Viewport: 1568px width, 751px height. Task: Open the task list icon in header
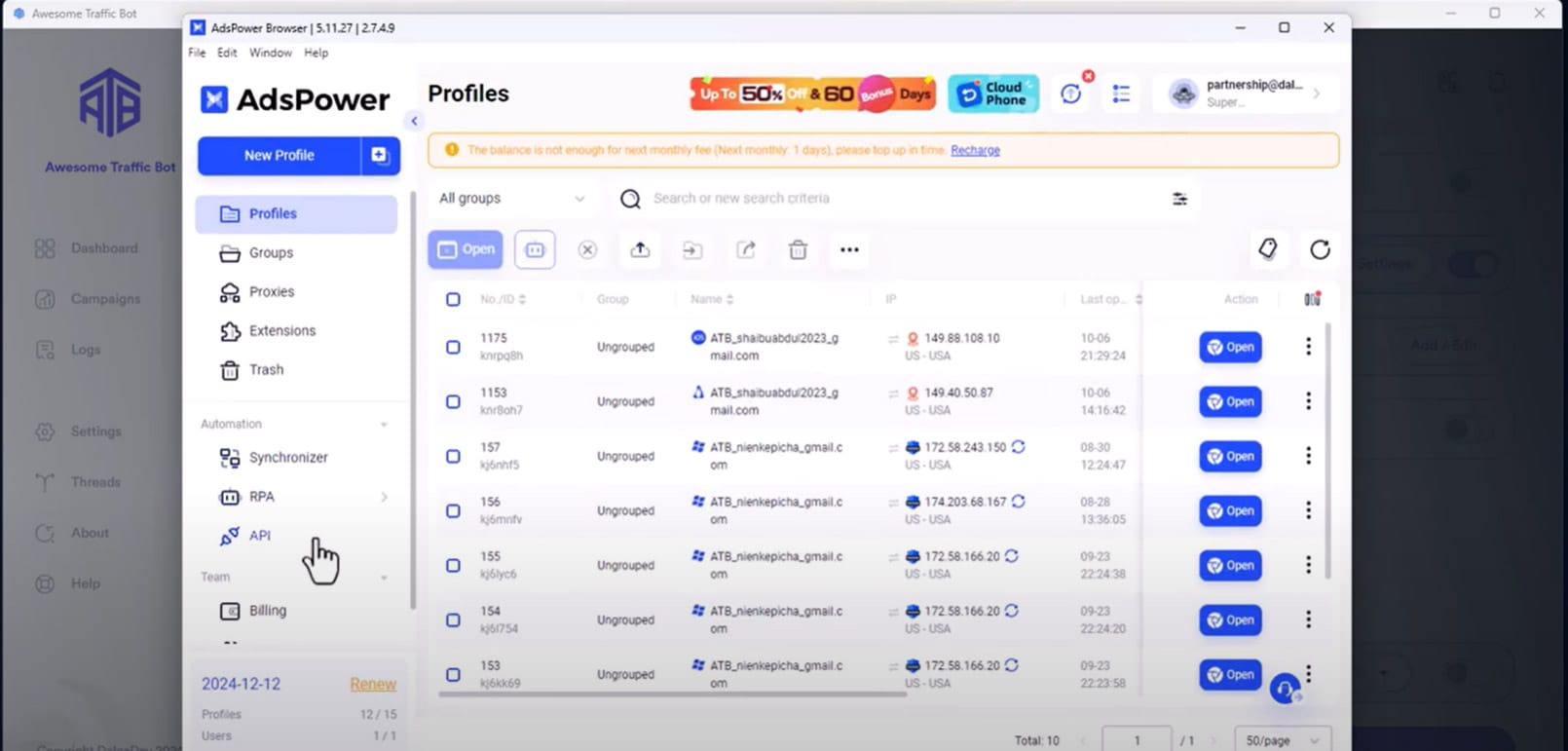[1122, 94]
